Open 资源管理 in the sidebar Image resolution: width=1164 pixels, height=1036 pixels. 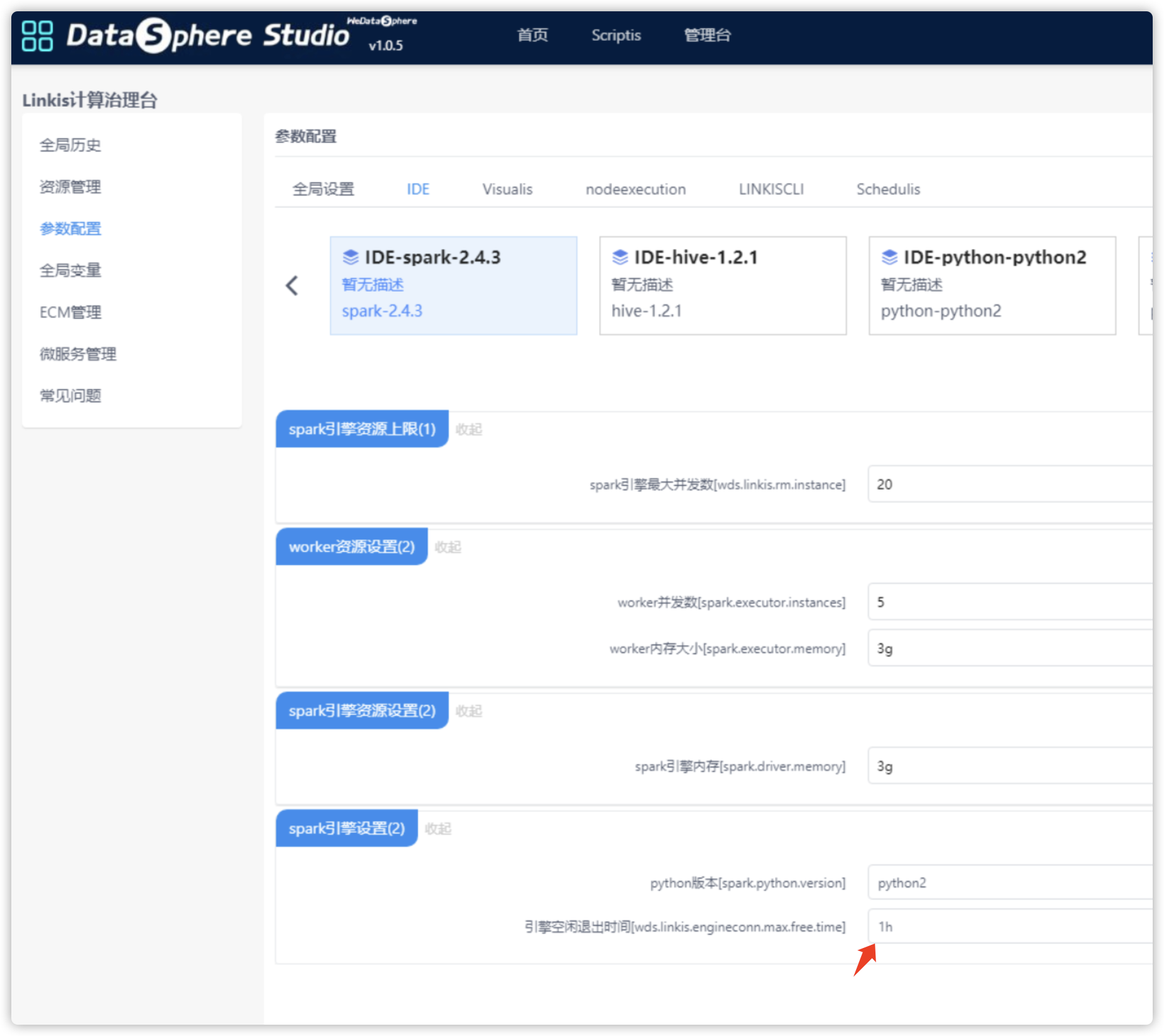pyautogui.click(x=70, y=187)
